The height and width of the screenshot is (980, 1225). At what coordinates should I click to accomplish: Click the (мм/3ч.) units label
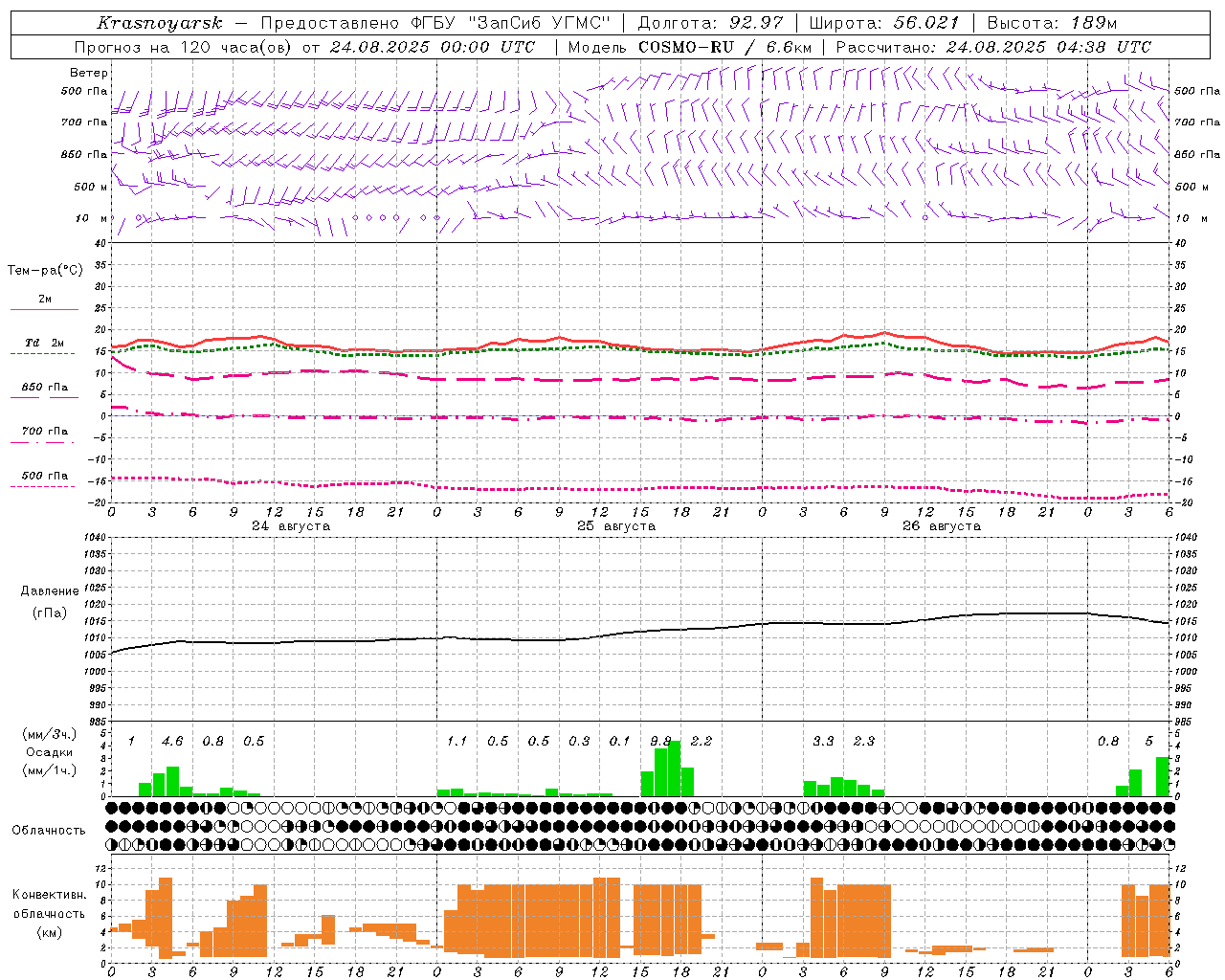(49, 735)
